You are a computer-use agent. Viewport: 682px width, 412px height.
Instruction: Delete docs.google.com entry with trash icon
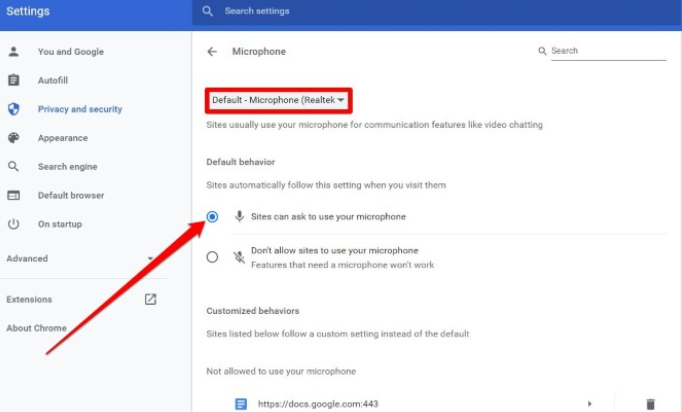click(x=650, y=404)
